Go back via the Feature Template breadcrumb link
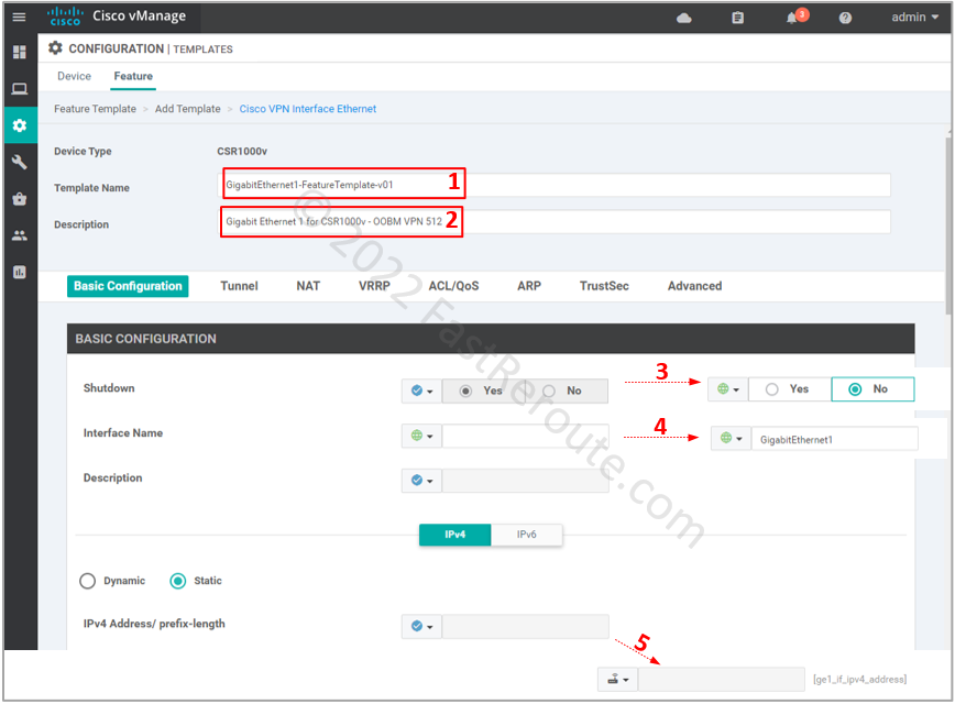Viewport: 954px width, 702px height. (94, 108)
